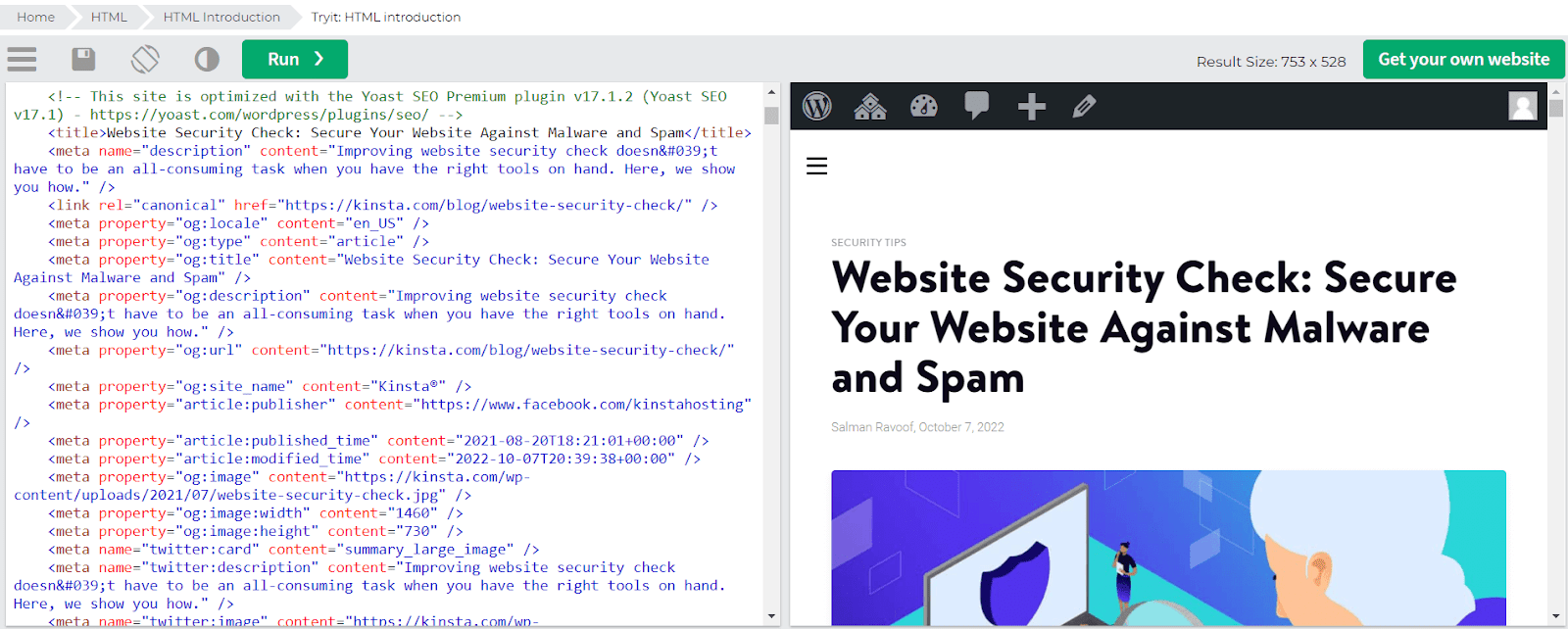The width and height of the screenshot is (1568, 629).
Task: Click the code editor scrollbar up arrow
Action: pyautogui.click(x=772, y=92)
